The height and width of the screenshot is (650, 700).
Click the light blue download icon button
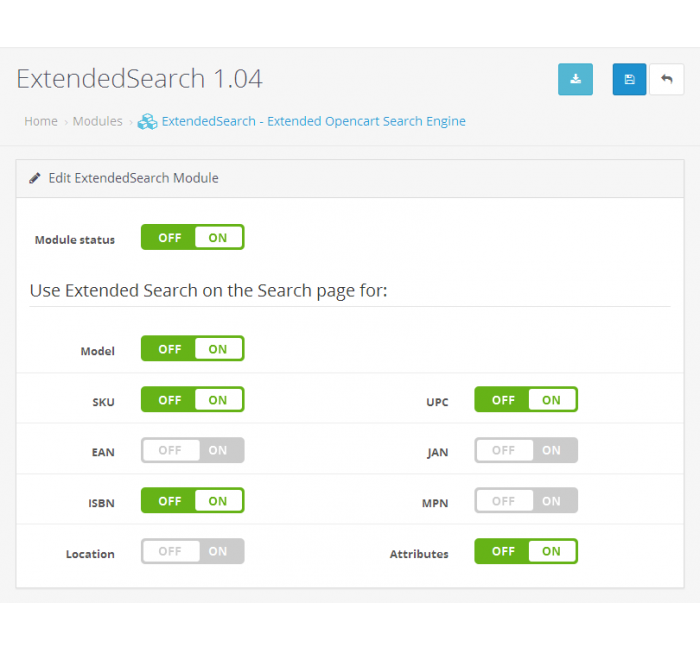[575, 79]
